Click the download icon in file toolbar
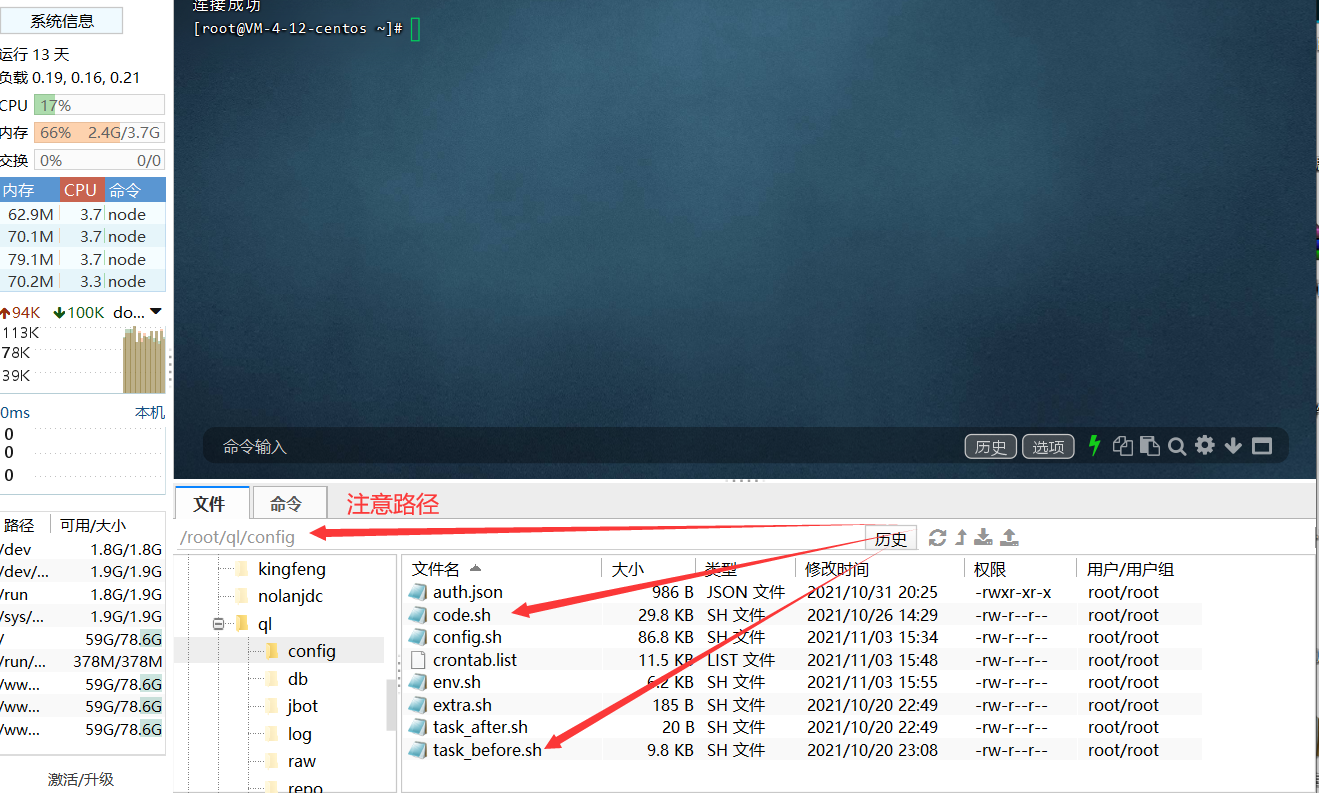This screenshot has width=1319, height=793. (984, 538)
